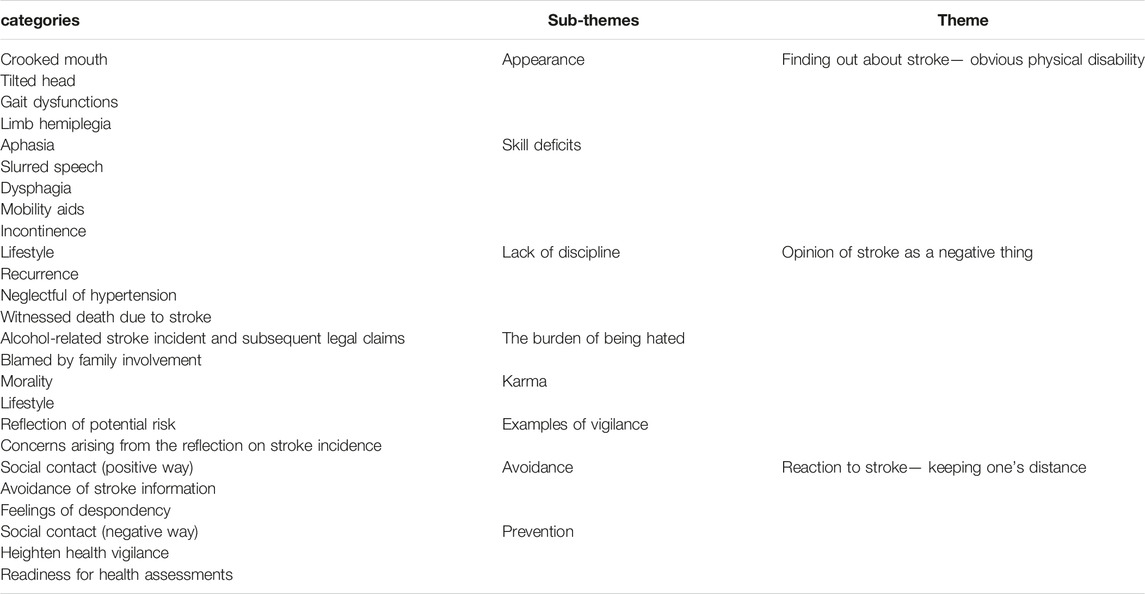Select the 'Skill deficits' sub-theme
Screen dimensions: 1145x594
point(541,145)
